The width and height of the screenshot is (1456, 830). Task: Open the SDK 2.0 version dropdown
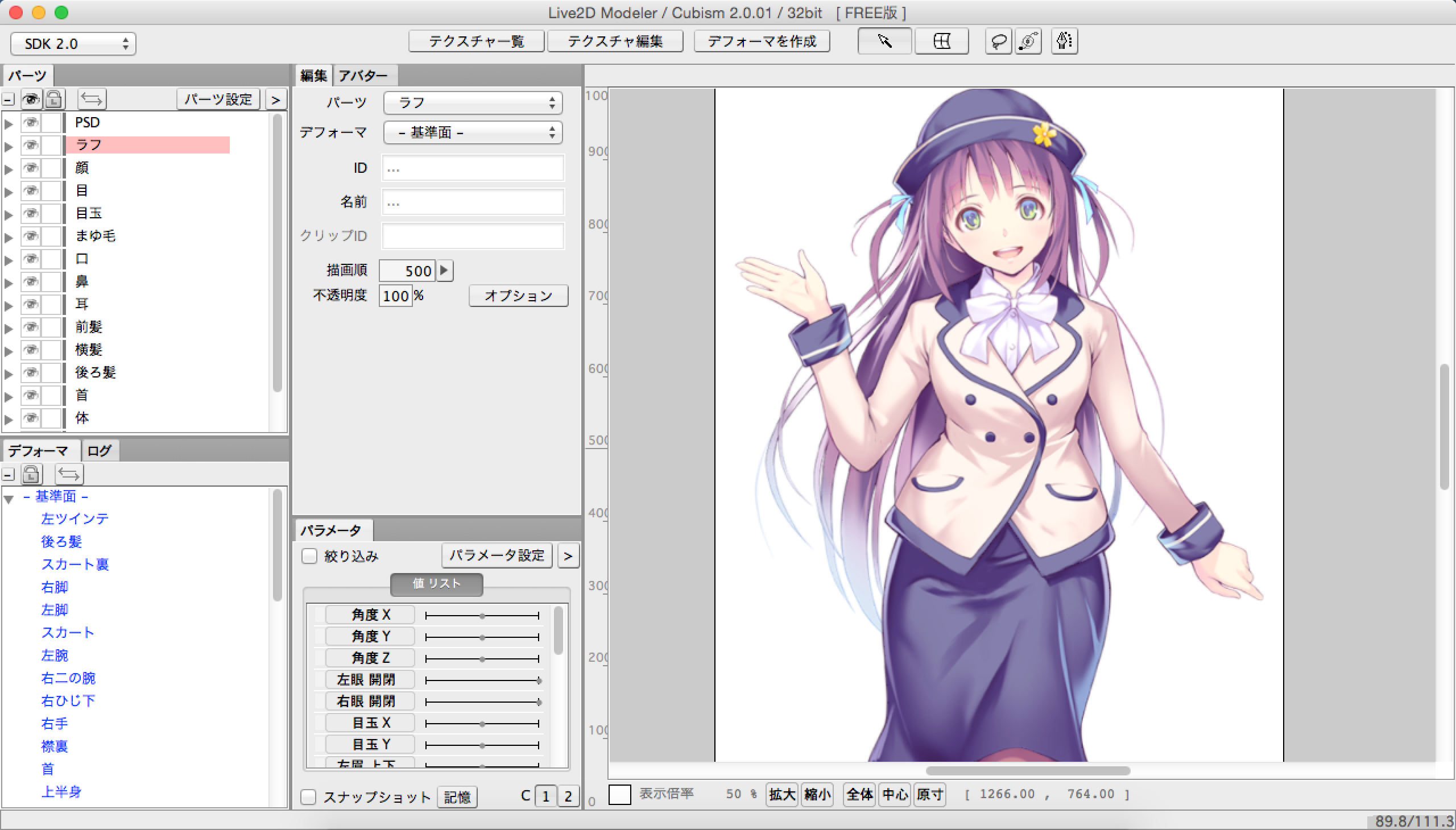click(x=73, y=44)
